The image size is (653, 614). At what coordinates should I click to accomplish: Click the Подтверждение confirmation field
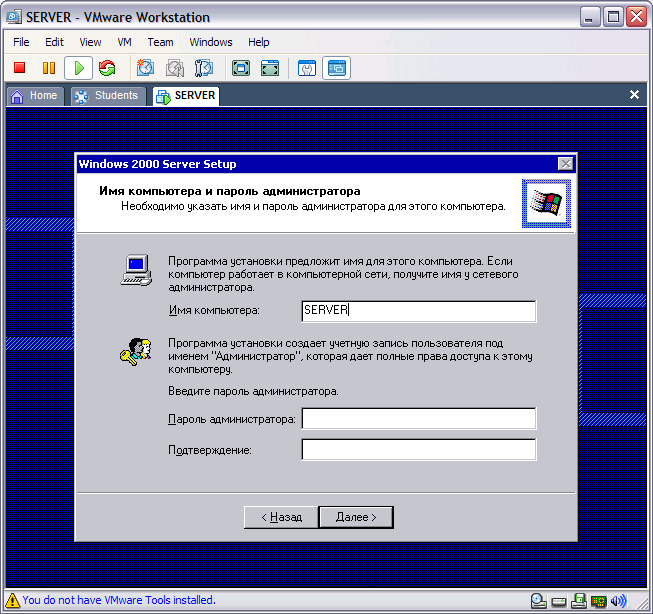[x=419, y=449]
